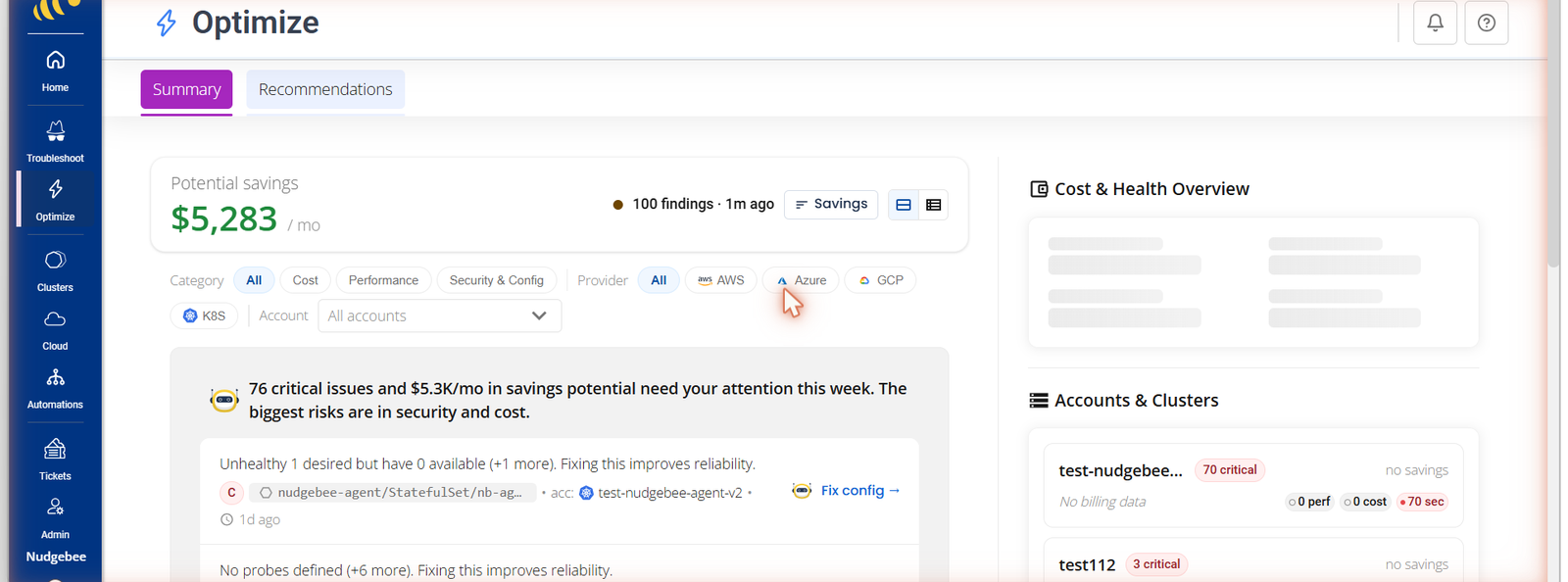The image size is (1568, 582).
Task: Click the 0 cost badge
Action: click(x=1365, y=502)
